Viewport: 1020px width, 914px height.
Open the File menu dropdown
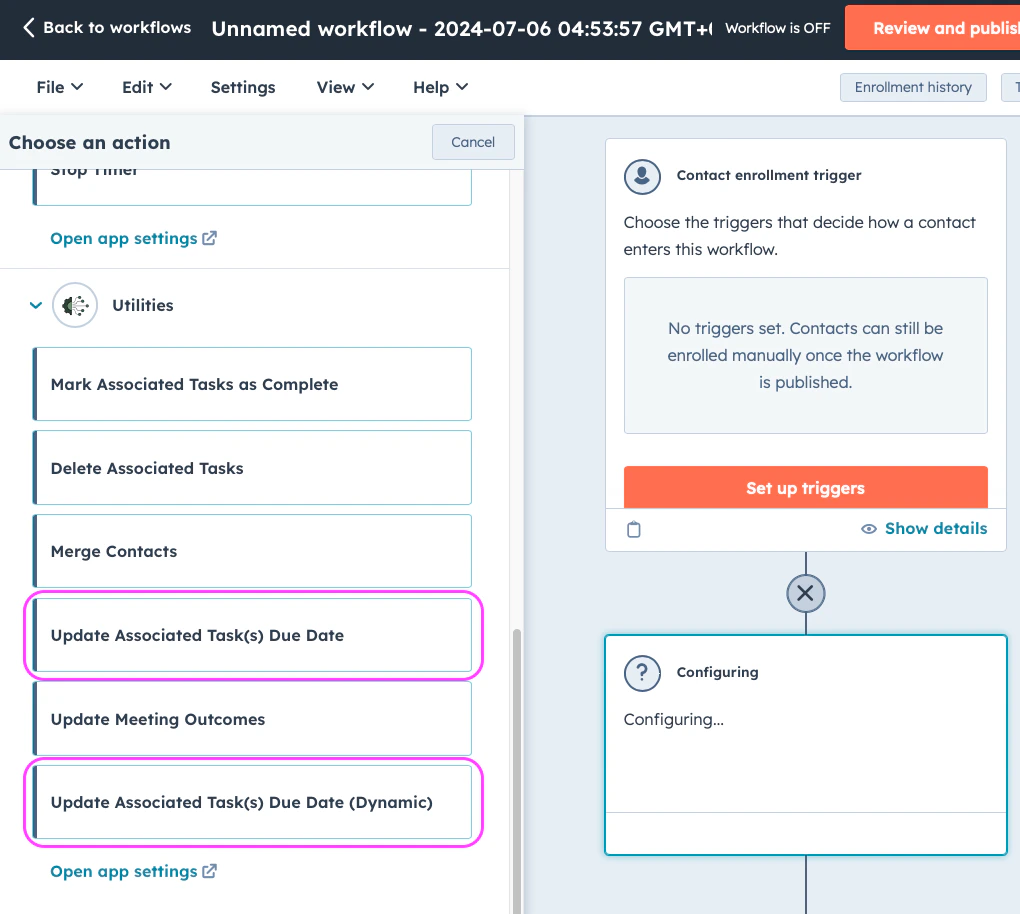point(58,87)
